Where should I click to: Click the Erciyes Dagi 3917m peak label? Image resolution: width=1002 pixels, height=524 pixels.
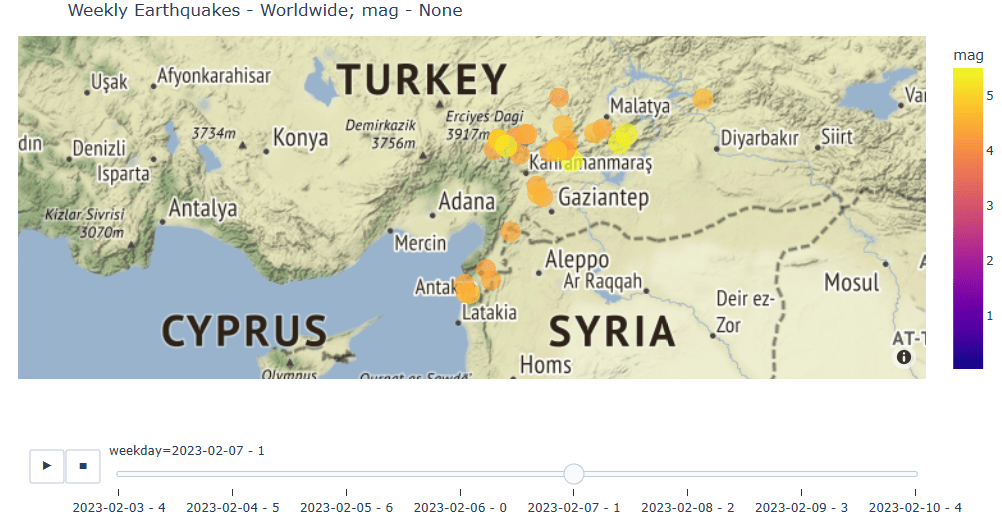tap(484, 125)
